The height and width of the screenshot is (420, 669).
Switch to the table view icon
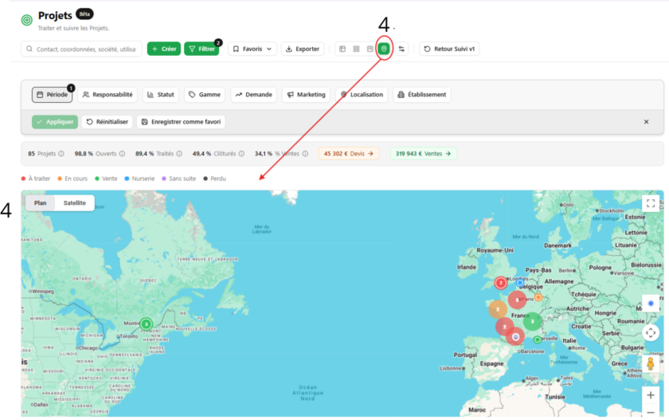[342, 49]
